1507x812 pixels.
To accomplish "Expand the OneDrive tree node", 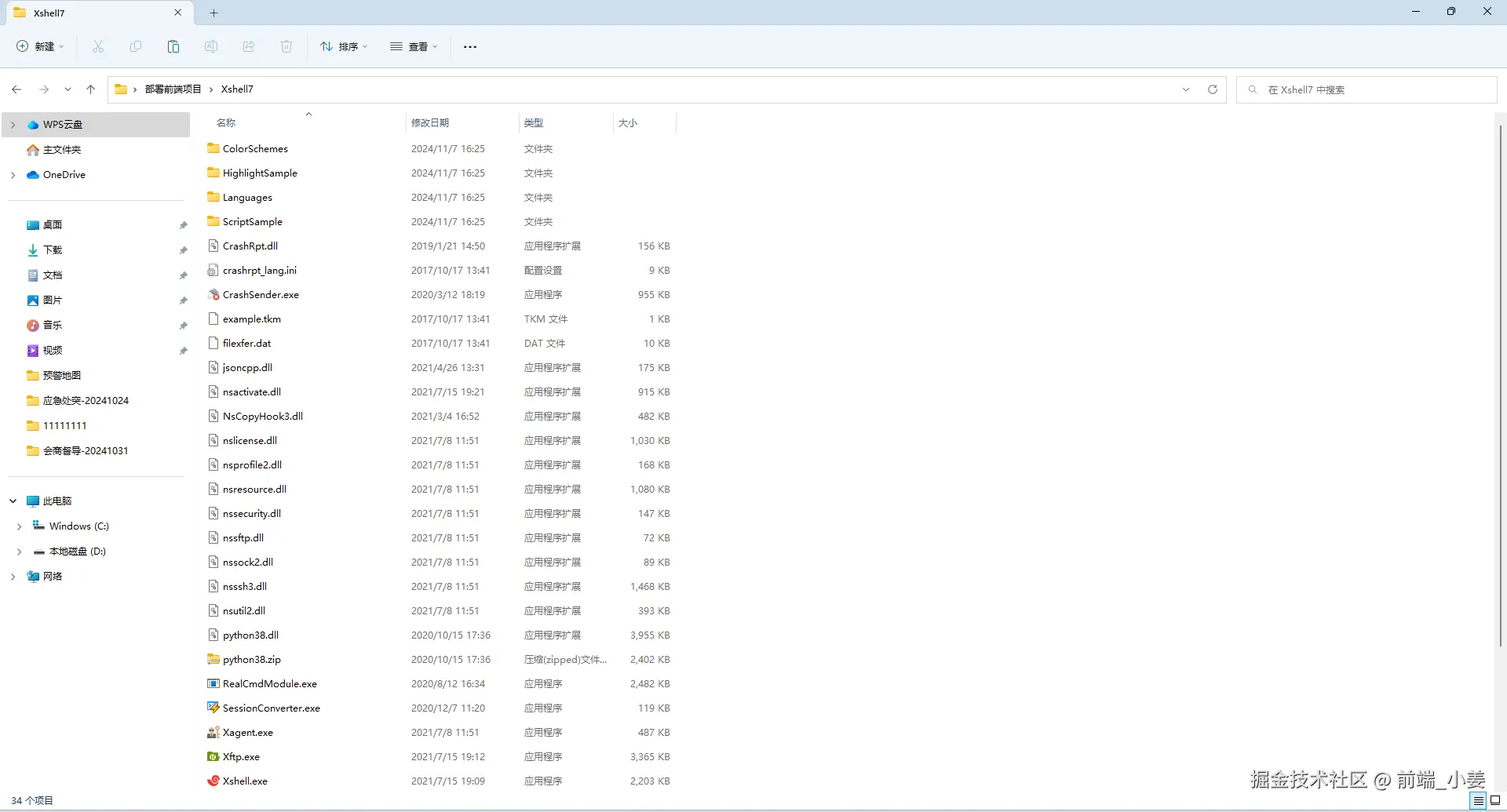I will tap(13, 175).
